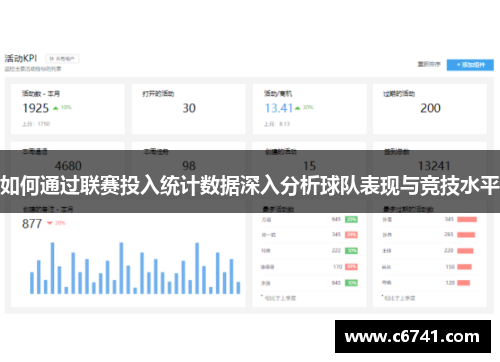Viewport: 500px width, 362px height.
Task: Click the green 20% badge in the 645 row
Action: click(x=351, y=219)
